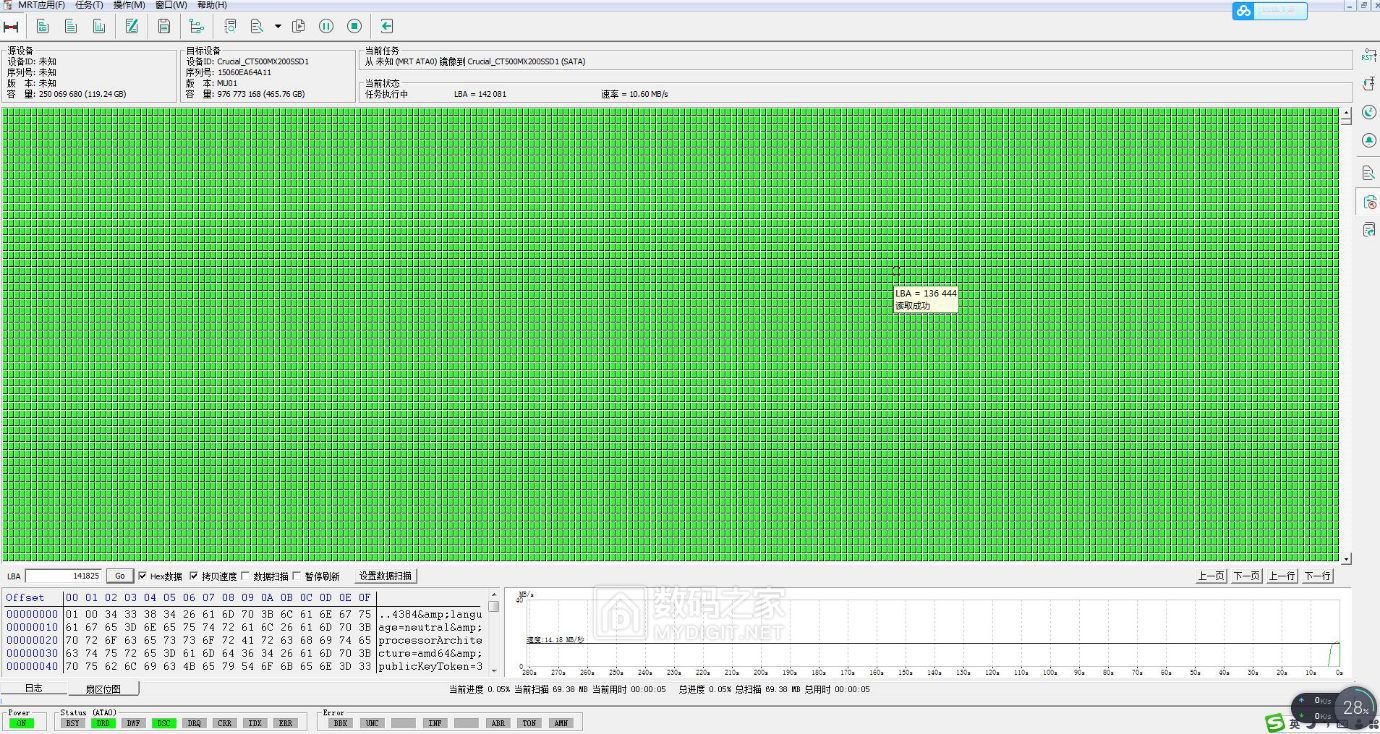1380x734 pixels.
Task: Click the resume/play document toolbar icon
Action: pos(298,26)
